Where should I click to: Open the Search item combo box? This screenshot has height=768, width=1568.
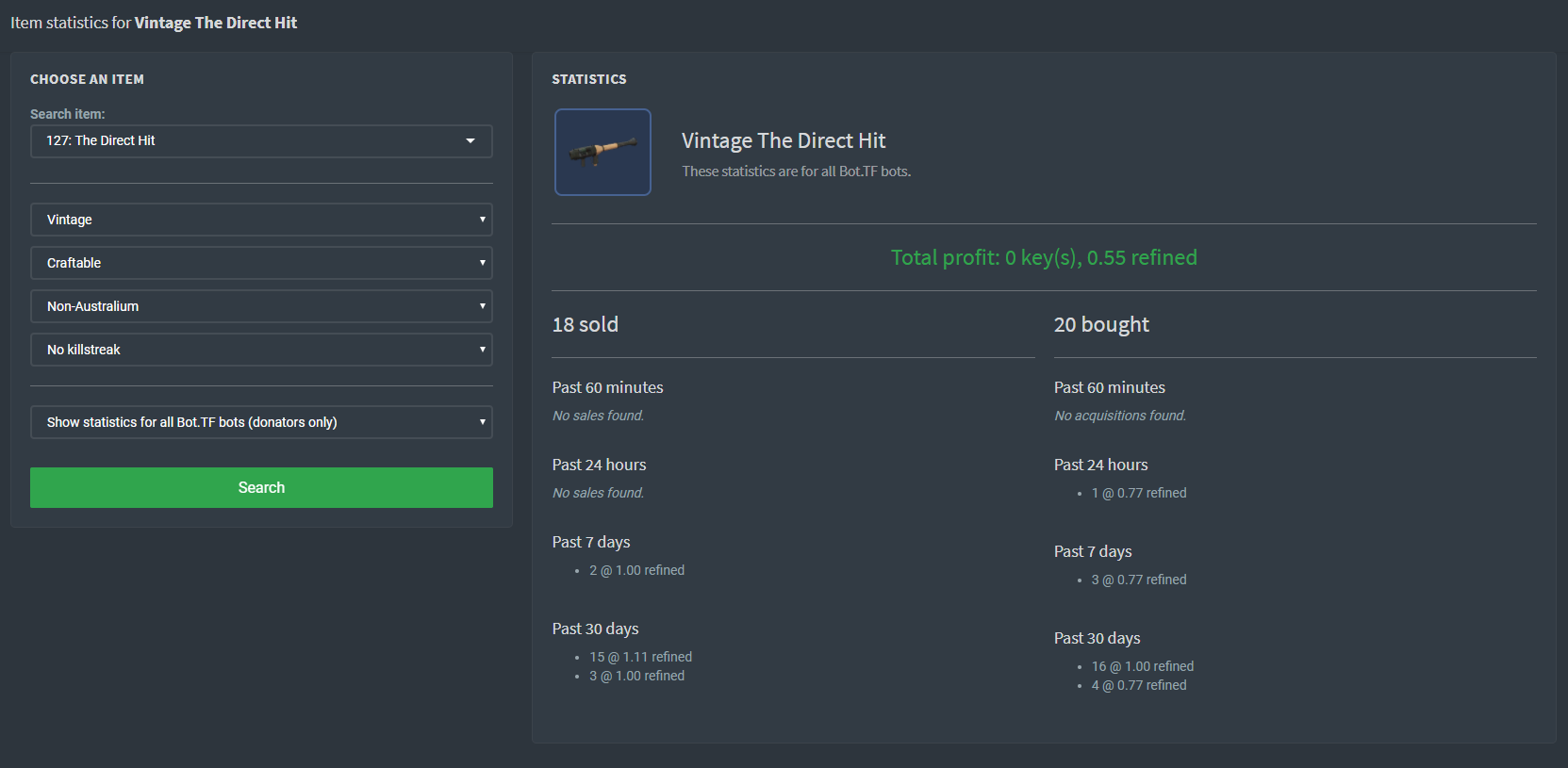(261, 141)
